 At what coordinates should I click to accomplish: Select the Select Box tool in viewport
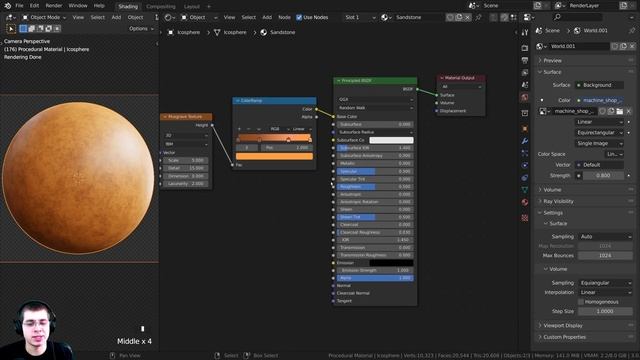11,29
